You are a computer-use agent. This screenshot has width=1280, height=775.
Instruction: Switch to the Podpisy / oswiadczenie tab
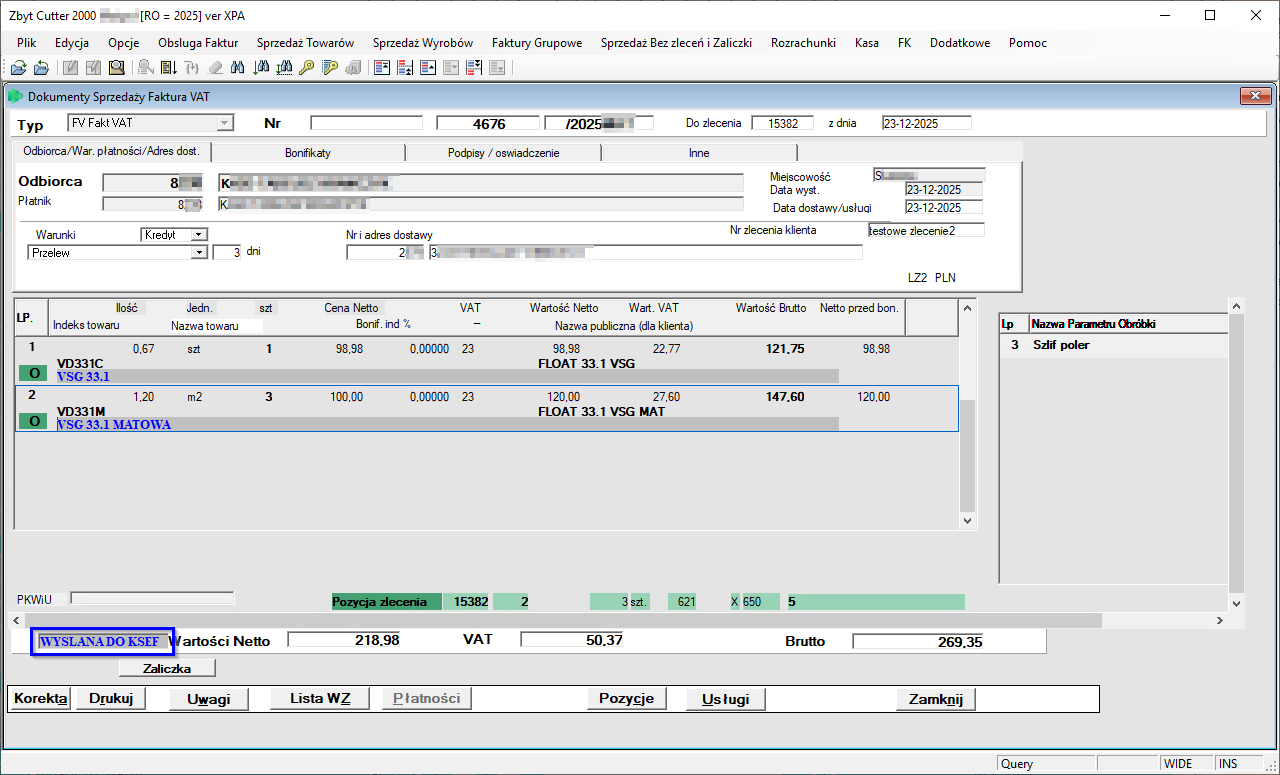503,153
